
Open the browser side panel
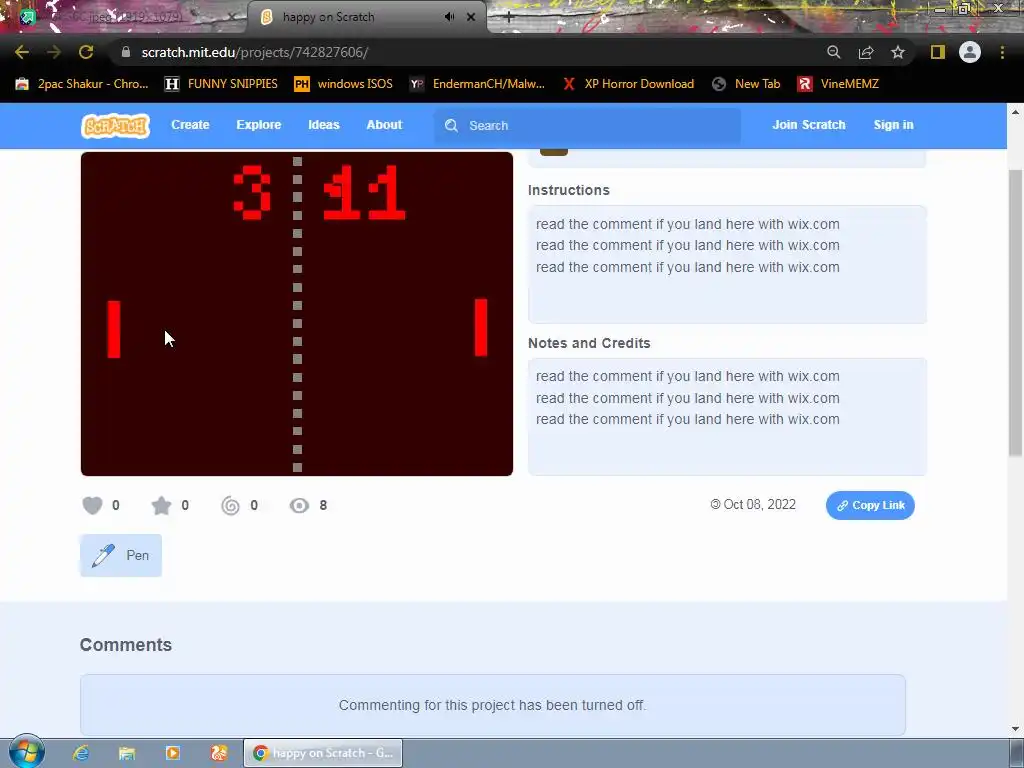938,52
